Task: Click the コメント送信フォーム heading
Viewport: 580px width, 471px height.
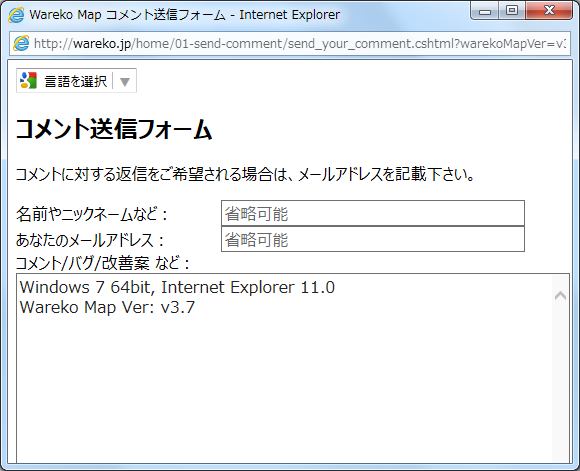Action: click(114, 129)
